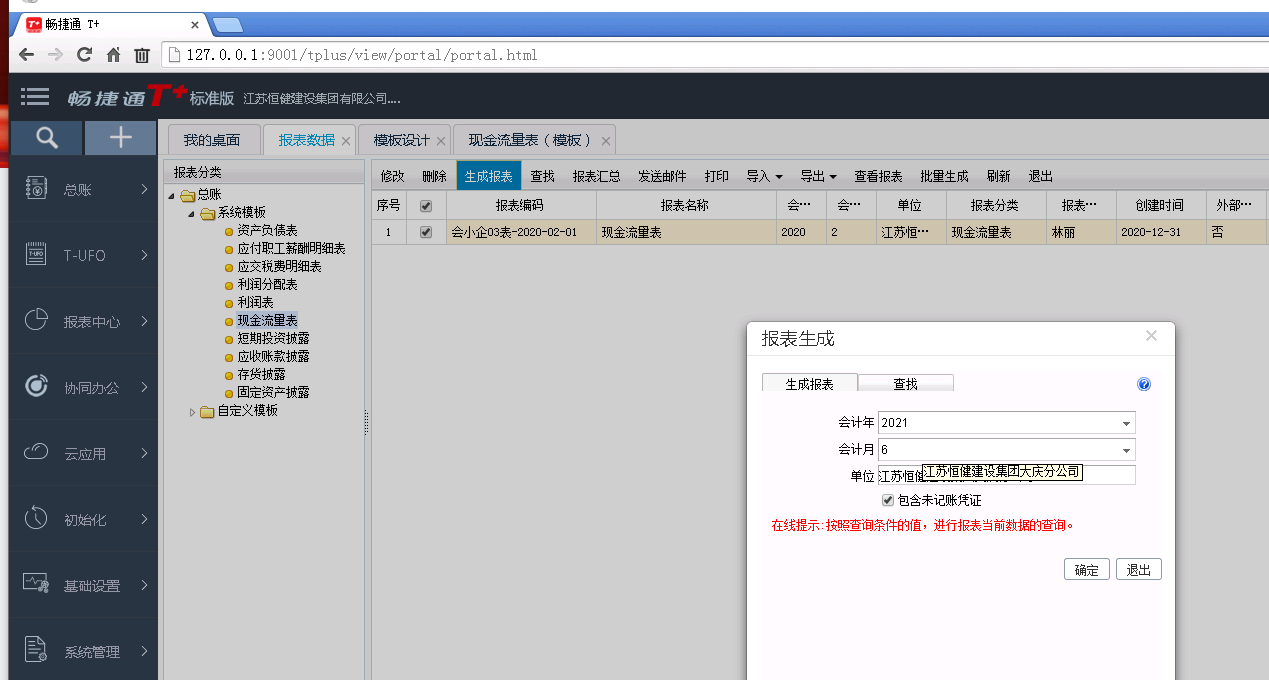Click the 生成报表 toolbar button
Image resolution: width=1269 pixels, height=680 pixels.
[x=489, y=176]
